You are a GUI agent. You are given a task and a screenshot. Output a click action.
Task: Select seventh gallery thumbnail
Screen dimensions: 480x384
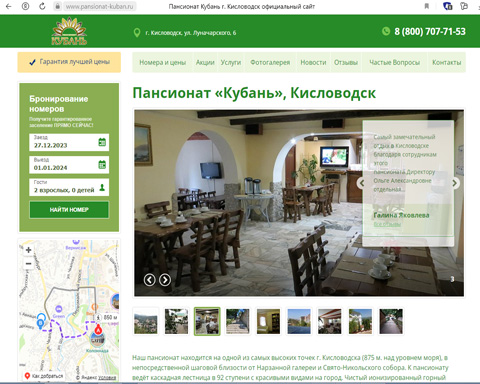[329, 321]
